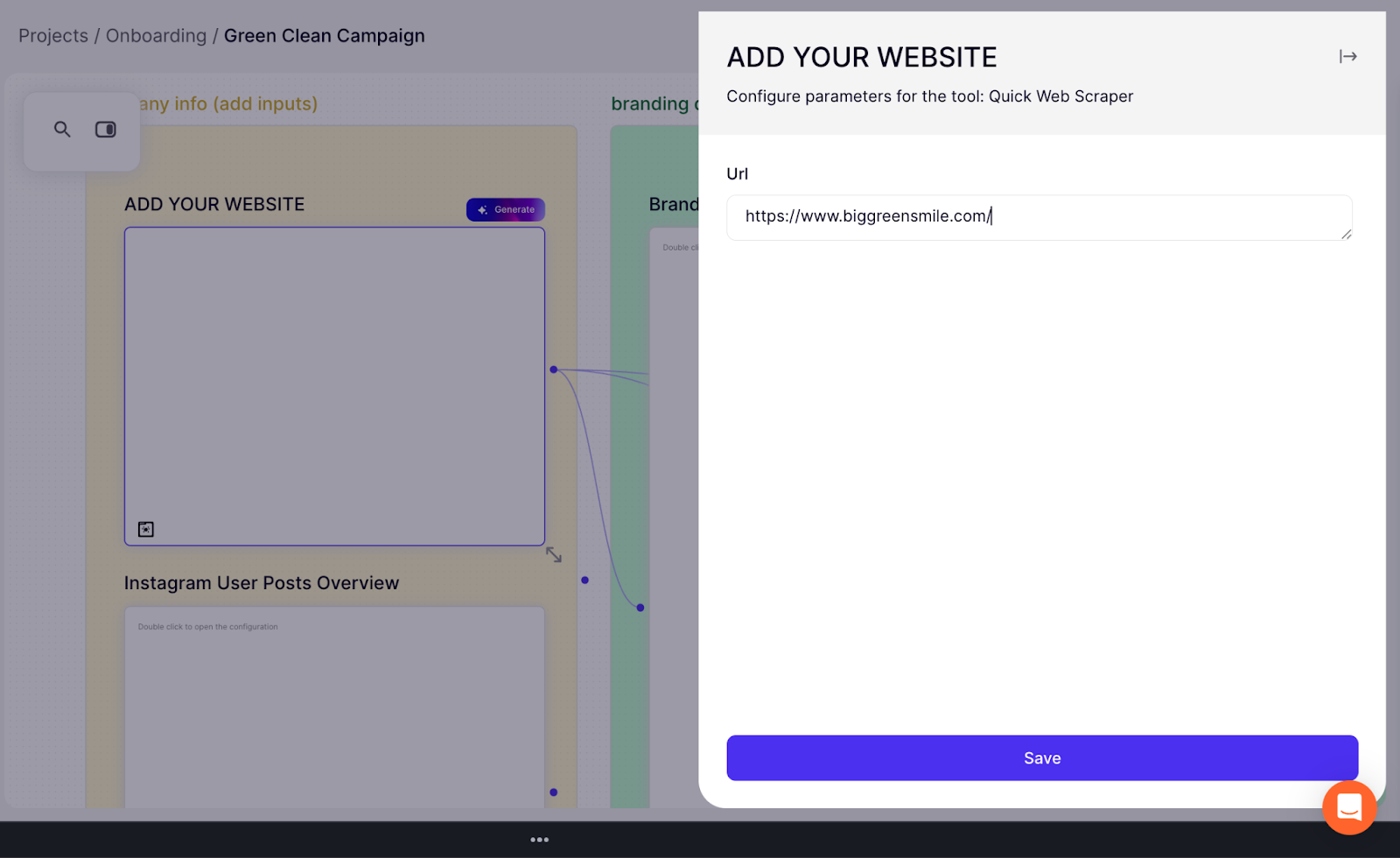This screenshot has height=858, width=1400.
Task: Click the Instagram node's bottom-right connector dot
Action: click(553, 792)
